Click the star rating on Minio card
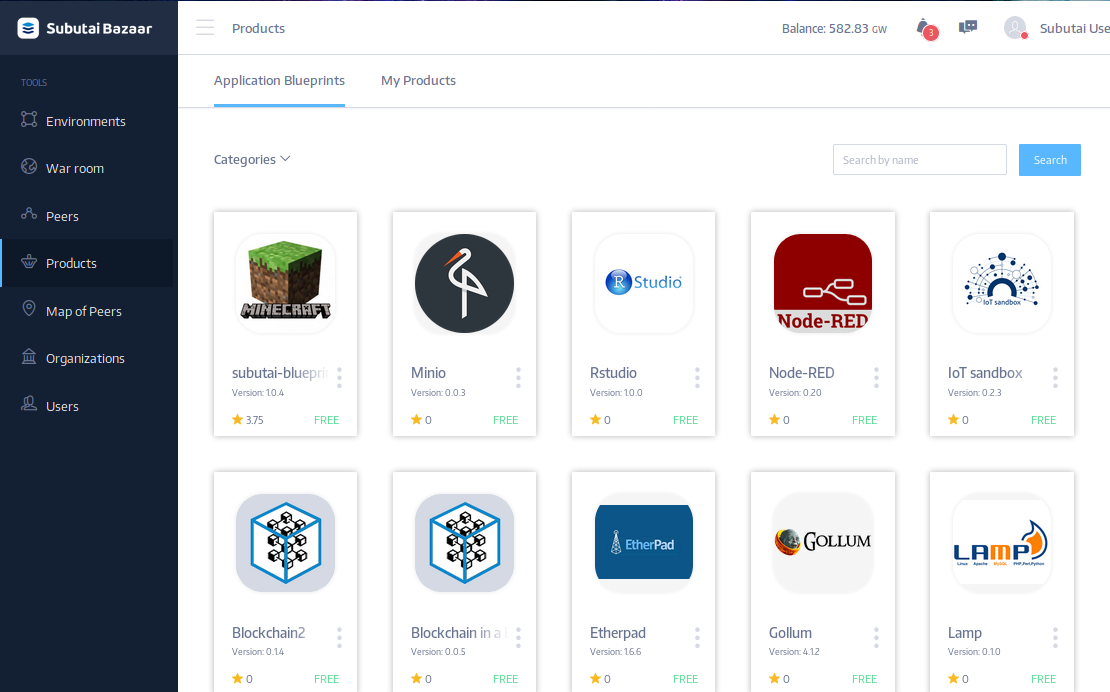 pos(421,420)
